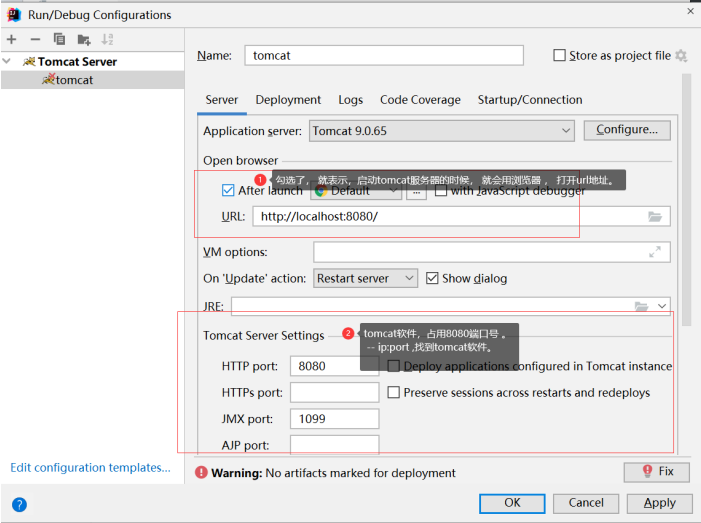701x523 pixels.
Task: Copy the selected configuration
Action: [x=59, y=39]
